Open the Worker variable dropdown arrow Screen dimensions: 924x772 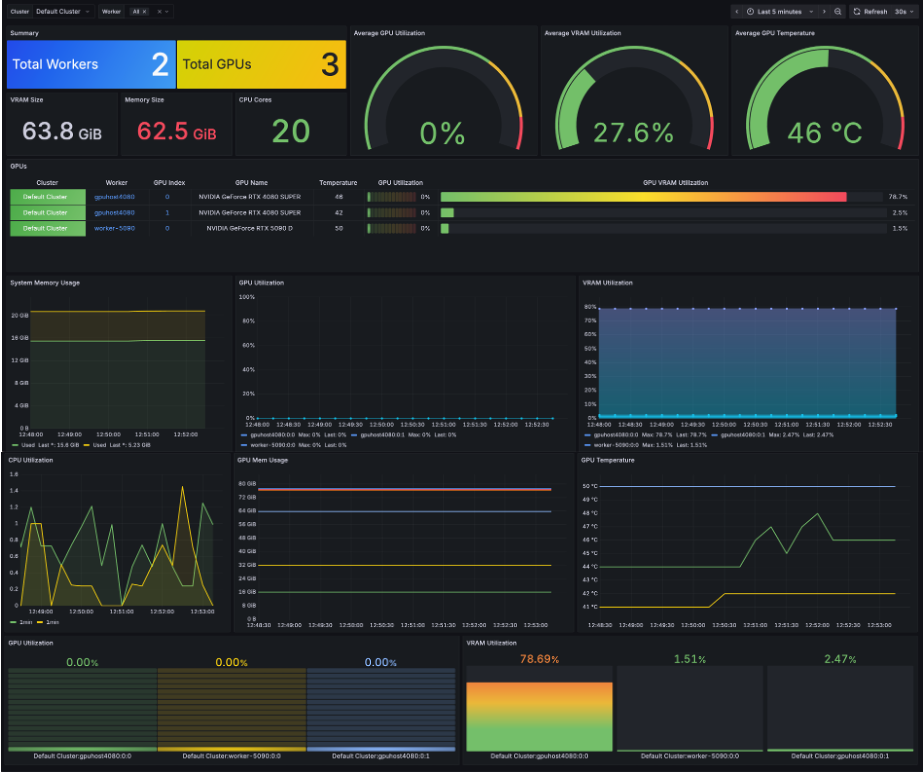167,11
